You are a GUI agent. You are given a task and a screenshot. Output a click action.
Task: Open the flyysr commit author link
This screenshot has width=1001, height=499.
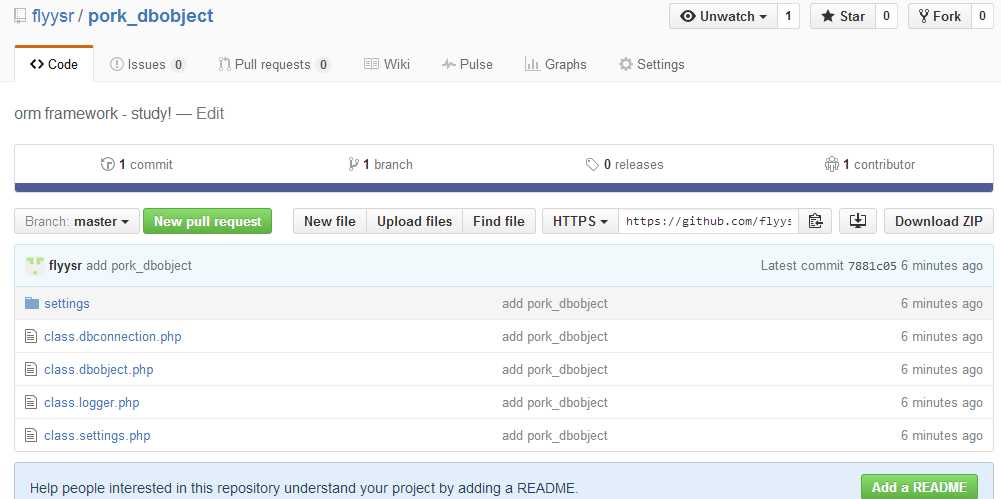[65, 265]
